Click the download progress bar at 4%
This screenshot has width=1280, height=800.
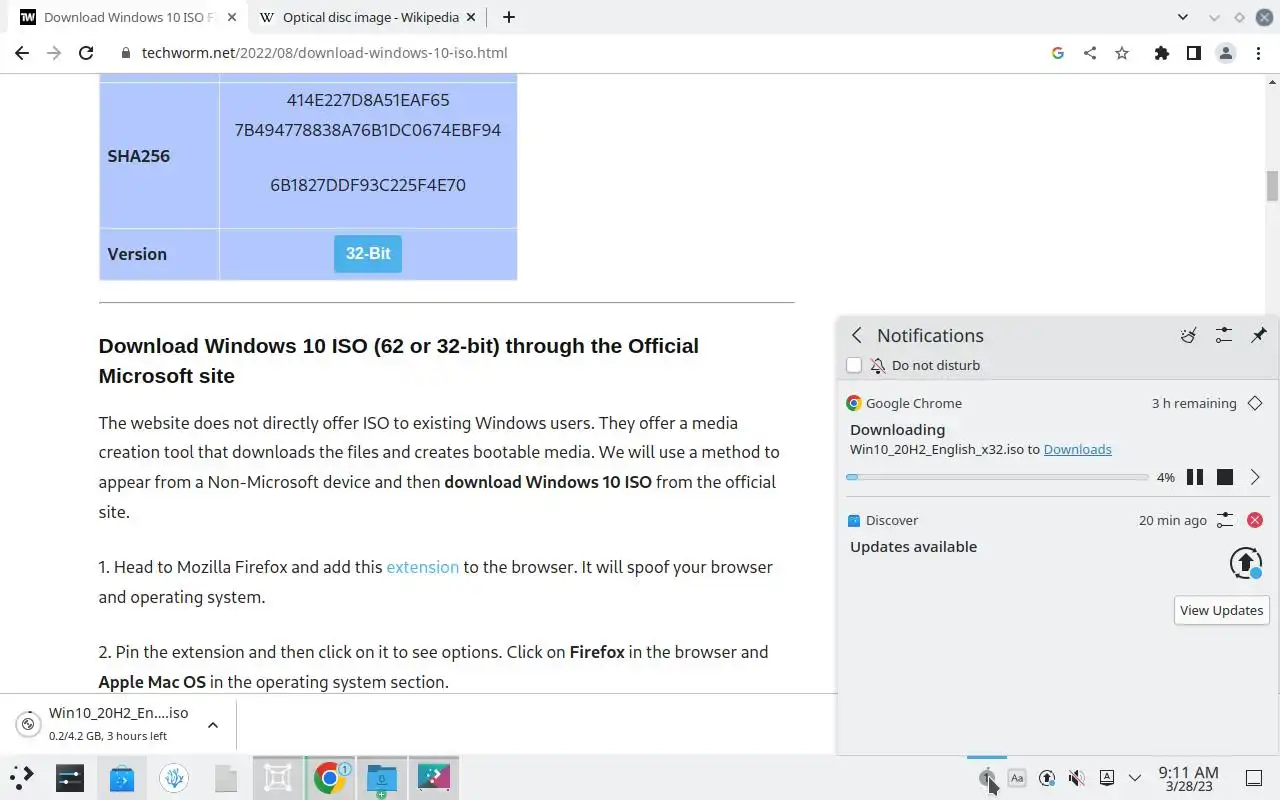(x=997, y=477)
